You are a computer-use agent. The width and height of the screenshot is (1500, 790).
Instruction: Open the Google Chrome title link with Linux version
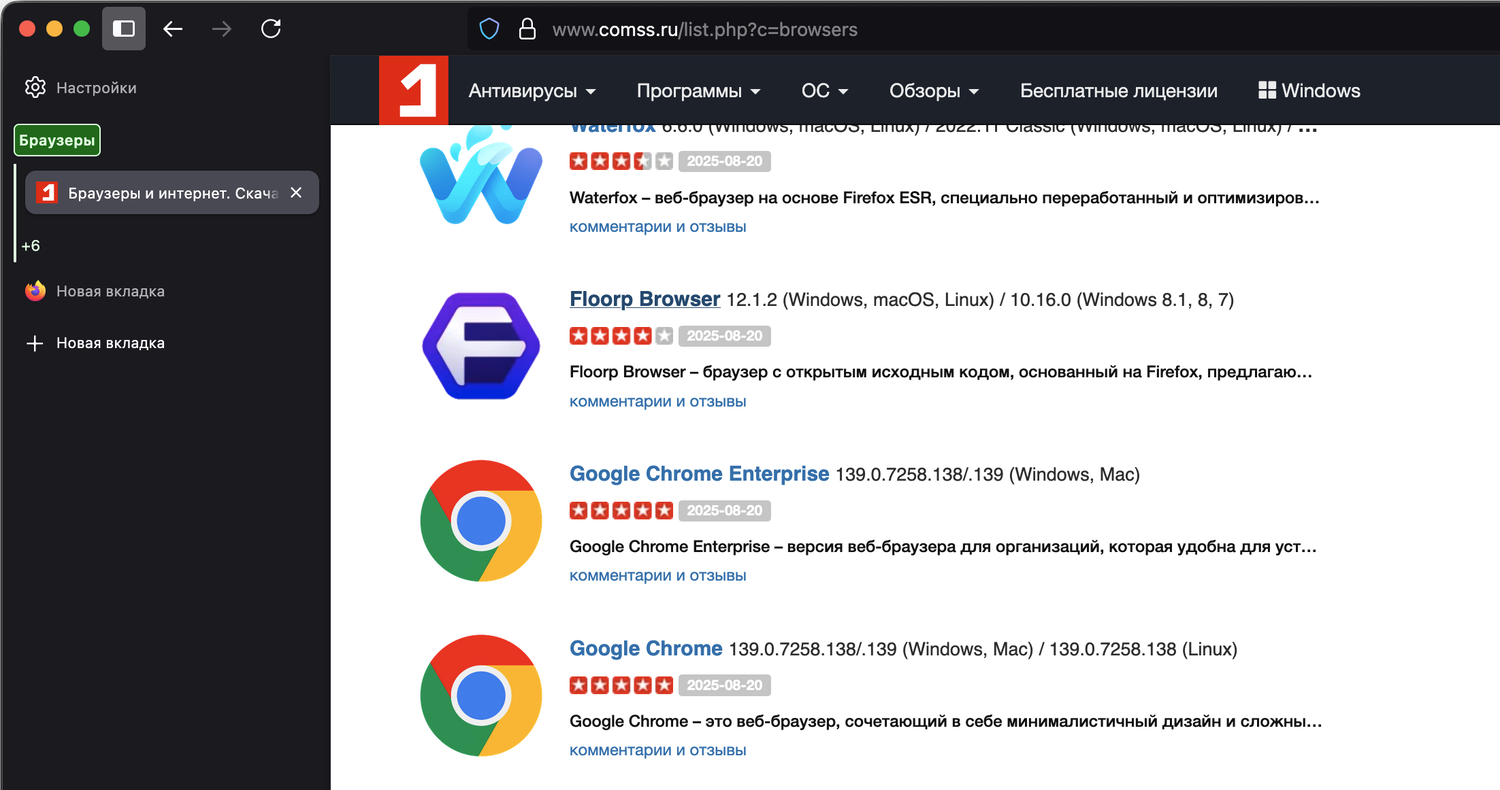pos(646,649)
